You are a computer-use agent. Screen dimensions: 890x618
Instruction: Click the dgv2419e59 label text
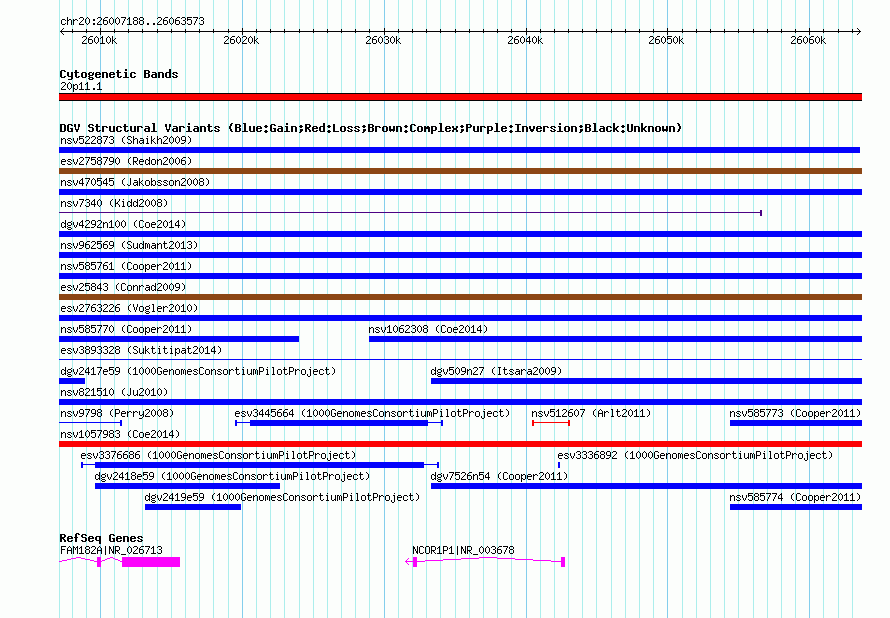(282, 497)
